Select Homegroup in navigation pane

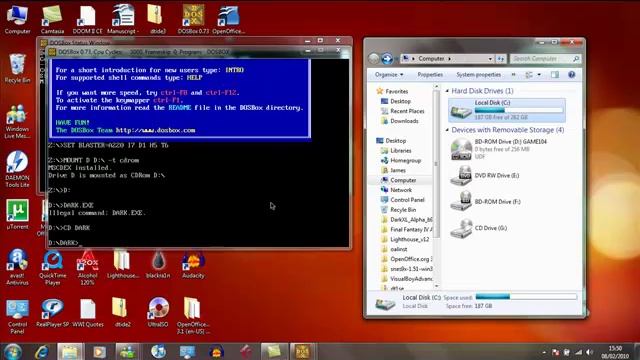click(x=405, y=160)
